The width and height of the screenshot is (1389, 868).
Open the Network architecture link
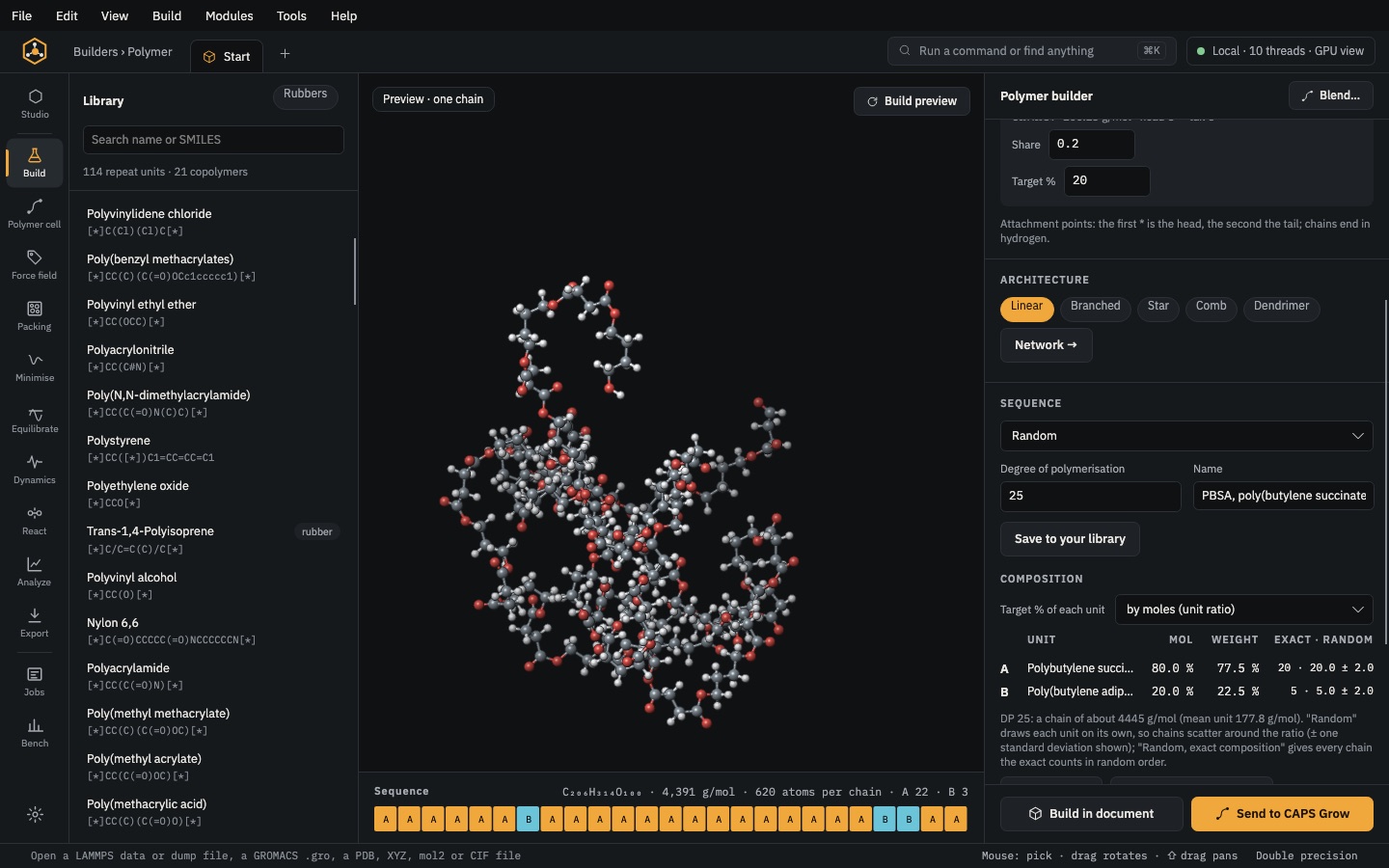pyautogui.click(x=1047, y=345)
